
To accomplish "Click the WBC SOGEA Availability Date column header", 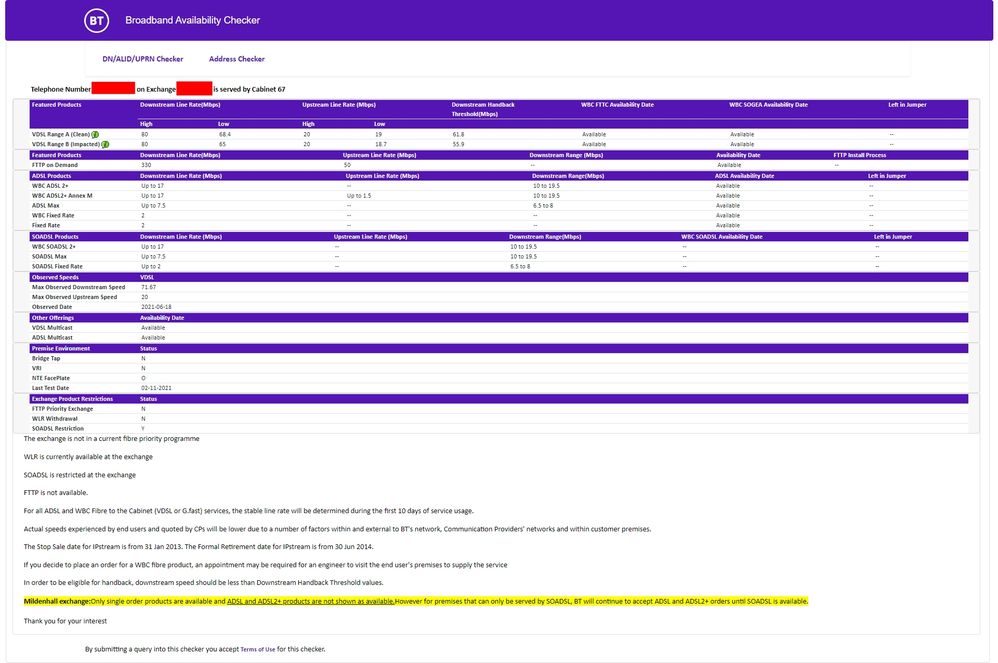I will pyautogui.click(x=768, y=104).
